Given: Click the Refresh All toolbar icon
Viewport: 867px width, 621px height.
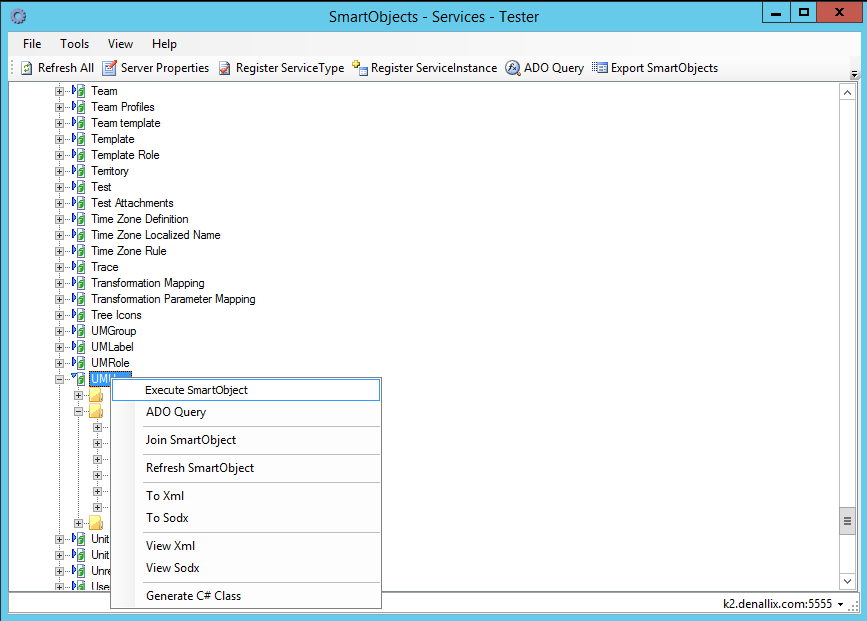Looking at the screenshot, I should point(27,68).
